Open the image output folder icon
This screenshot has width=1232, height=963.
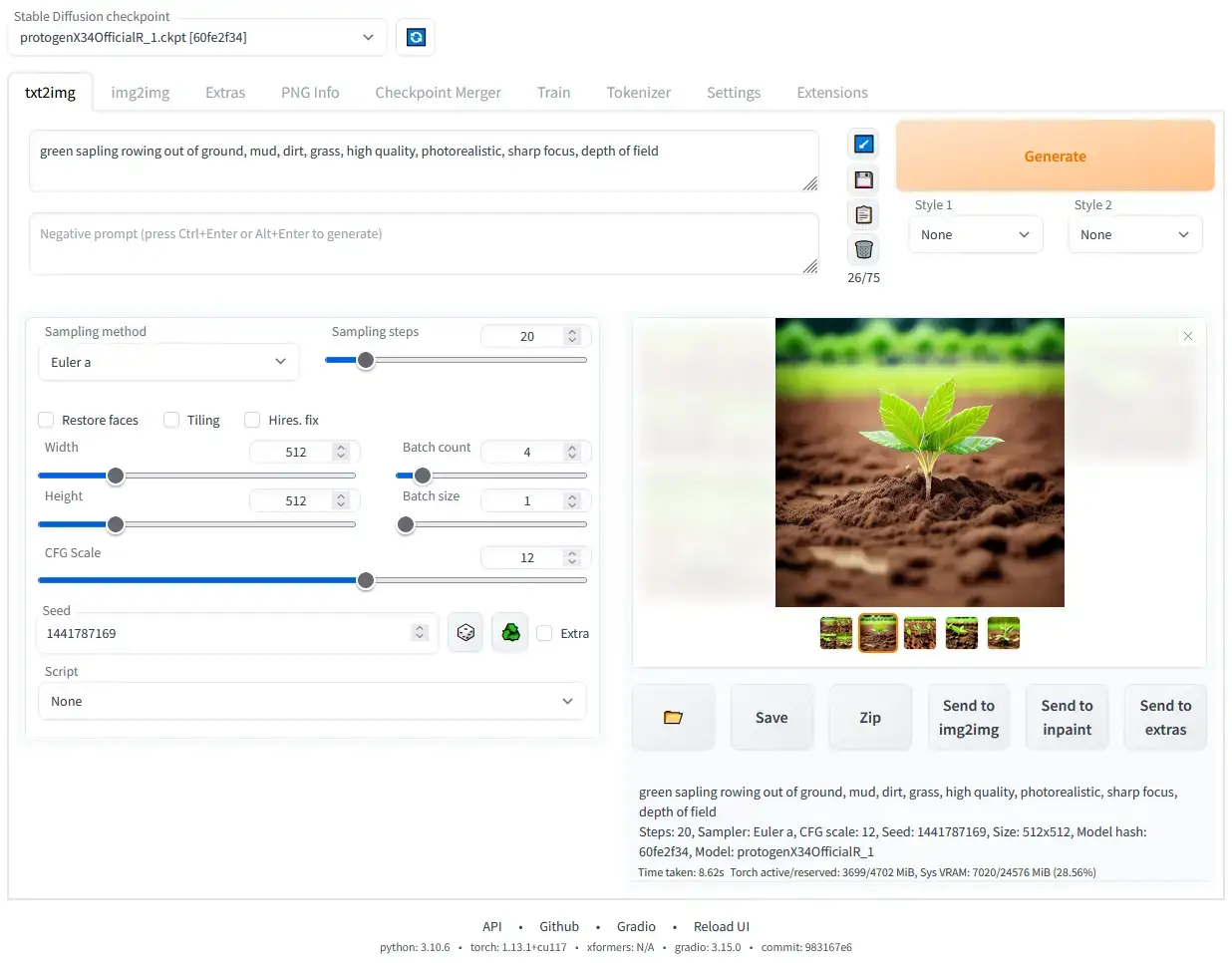click(673, 716)
